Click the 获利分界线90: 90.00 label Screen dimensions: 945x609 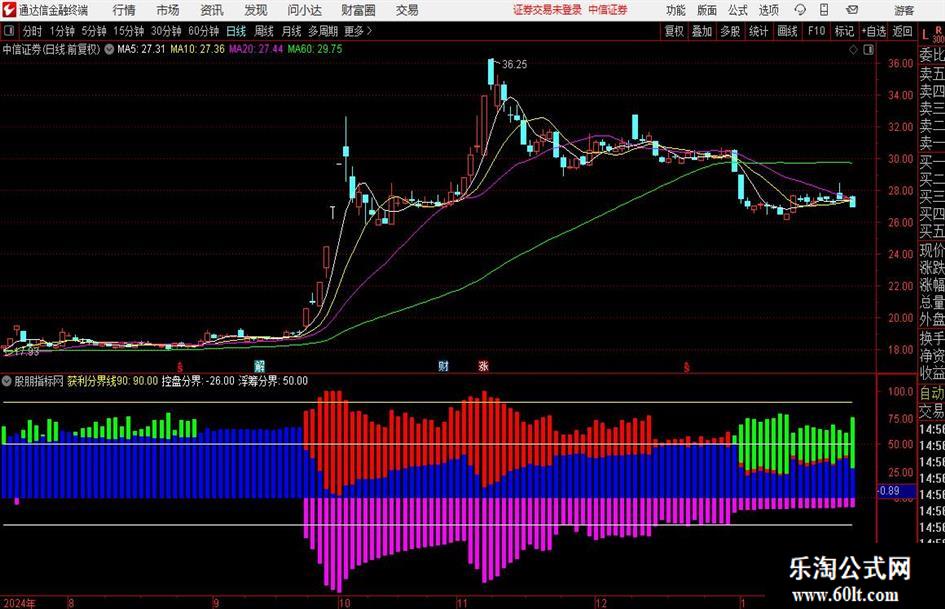coord(112,381)
